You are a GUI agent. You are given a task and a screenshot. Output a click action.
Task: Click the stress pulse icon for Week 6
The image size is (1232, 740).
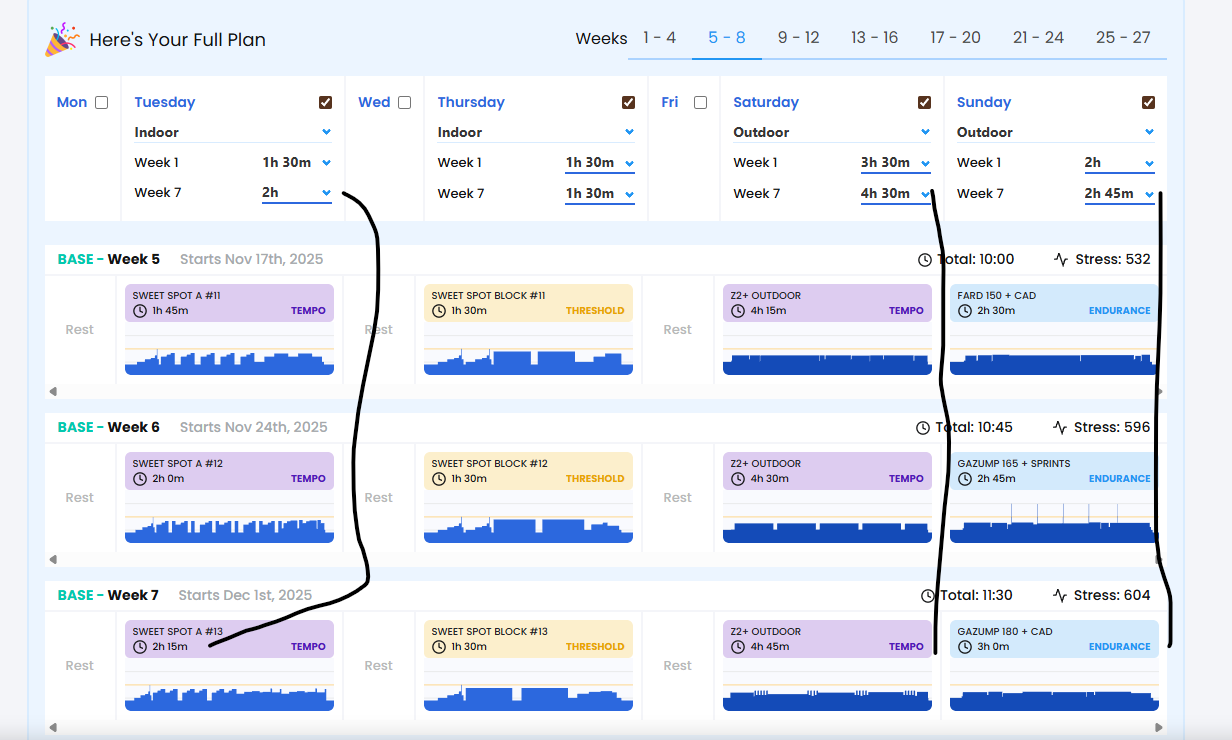(x=1061, y=428)
